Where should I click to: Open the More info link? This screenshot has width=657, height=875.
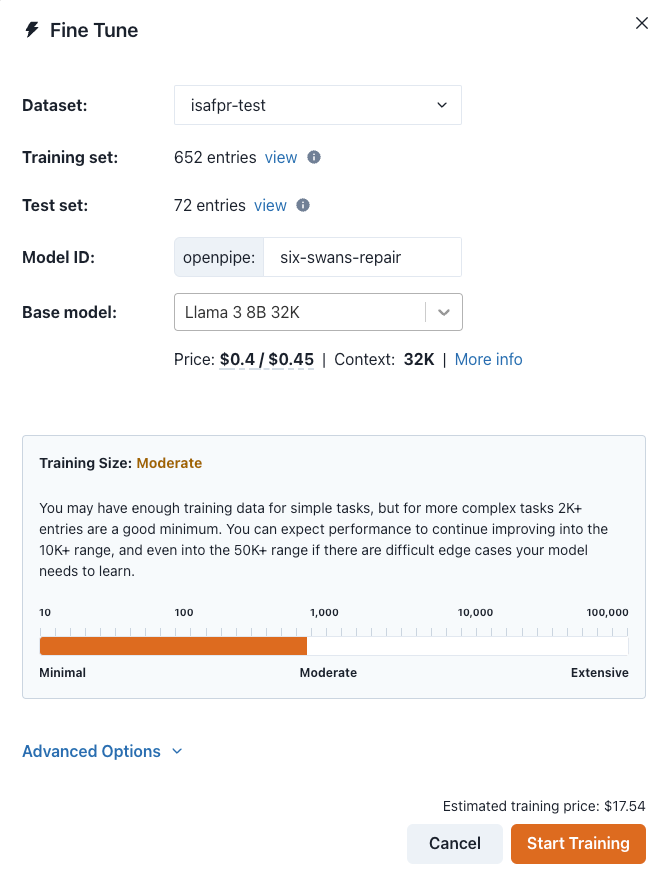point(488,359)
